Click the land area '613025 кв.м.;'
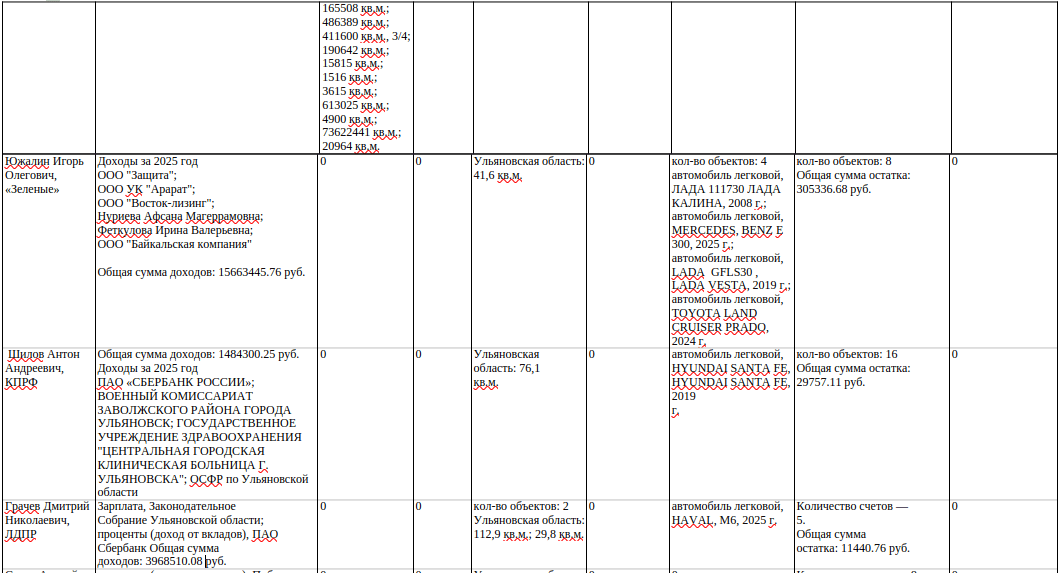1064x573 pixels. tap(356, 105)
